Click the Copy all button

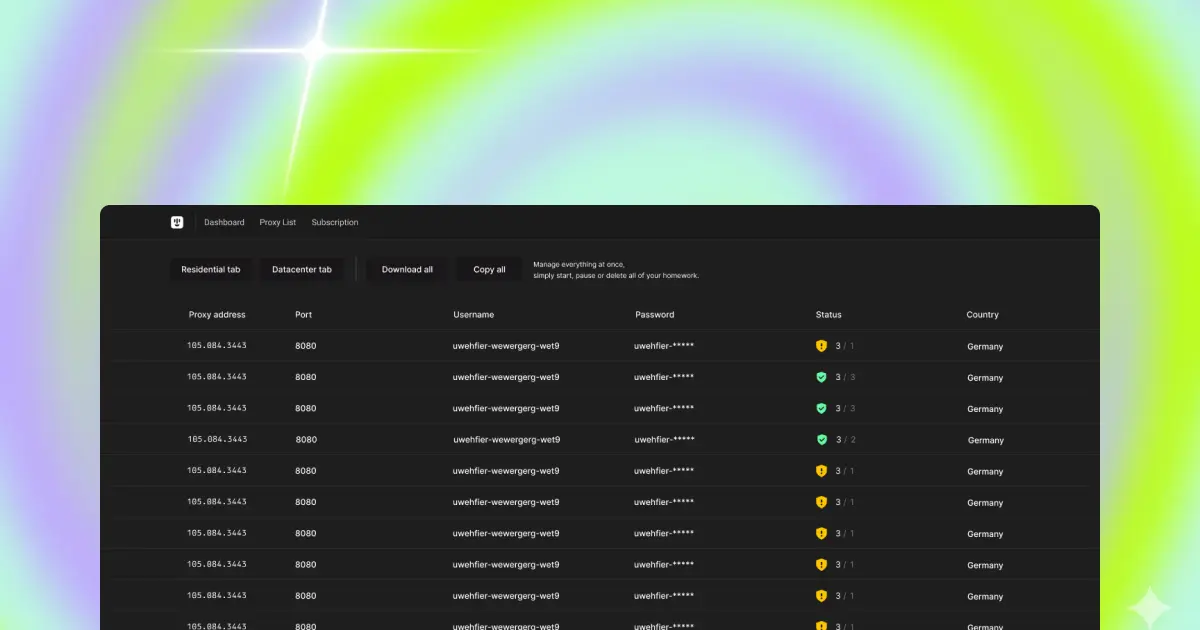[489, 269]
